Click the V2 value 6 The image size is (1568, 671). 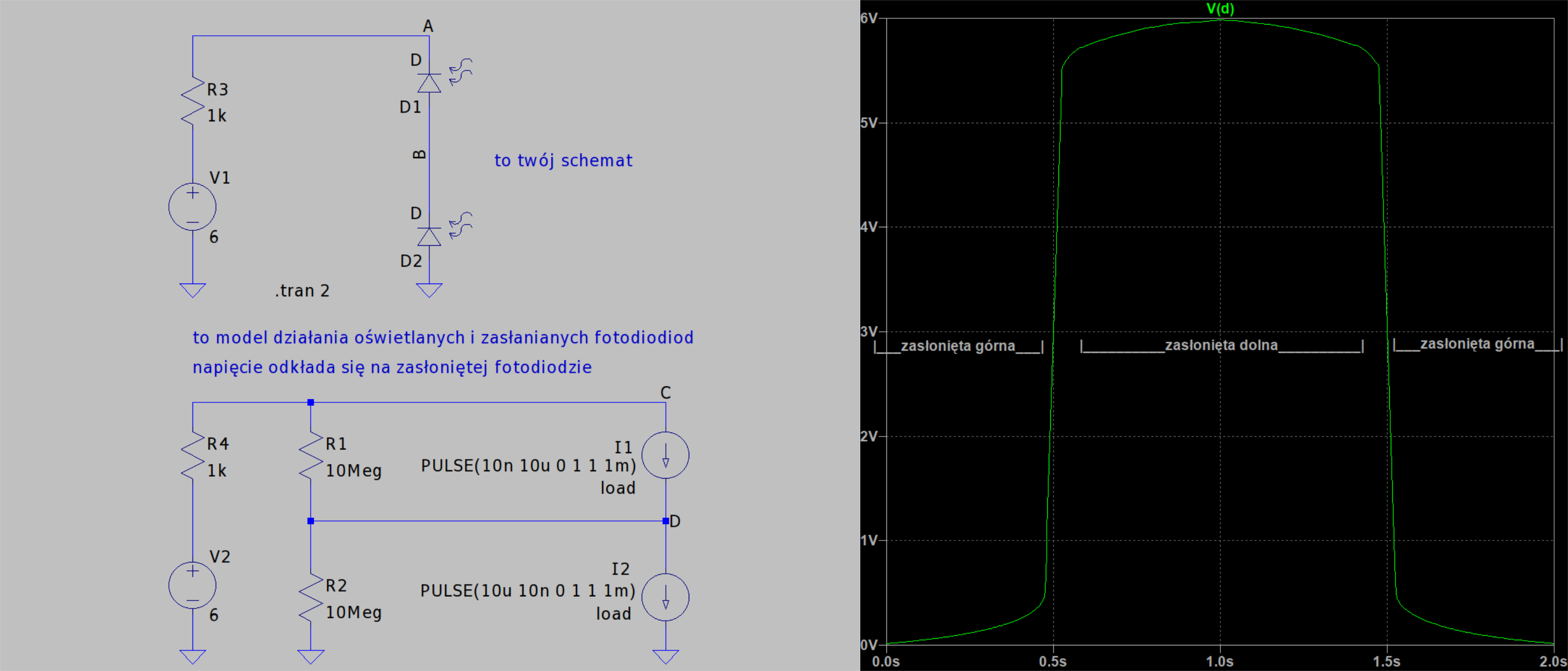point(214,616)
